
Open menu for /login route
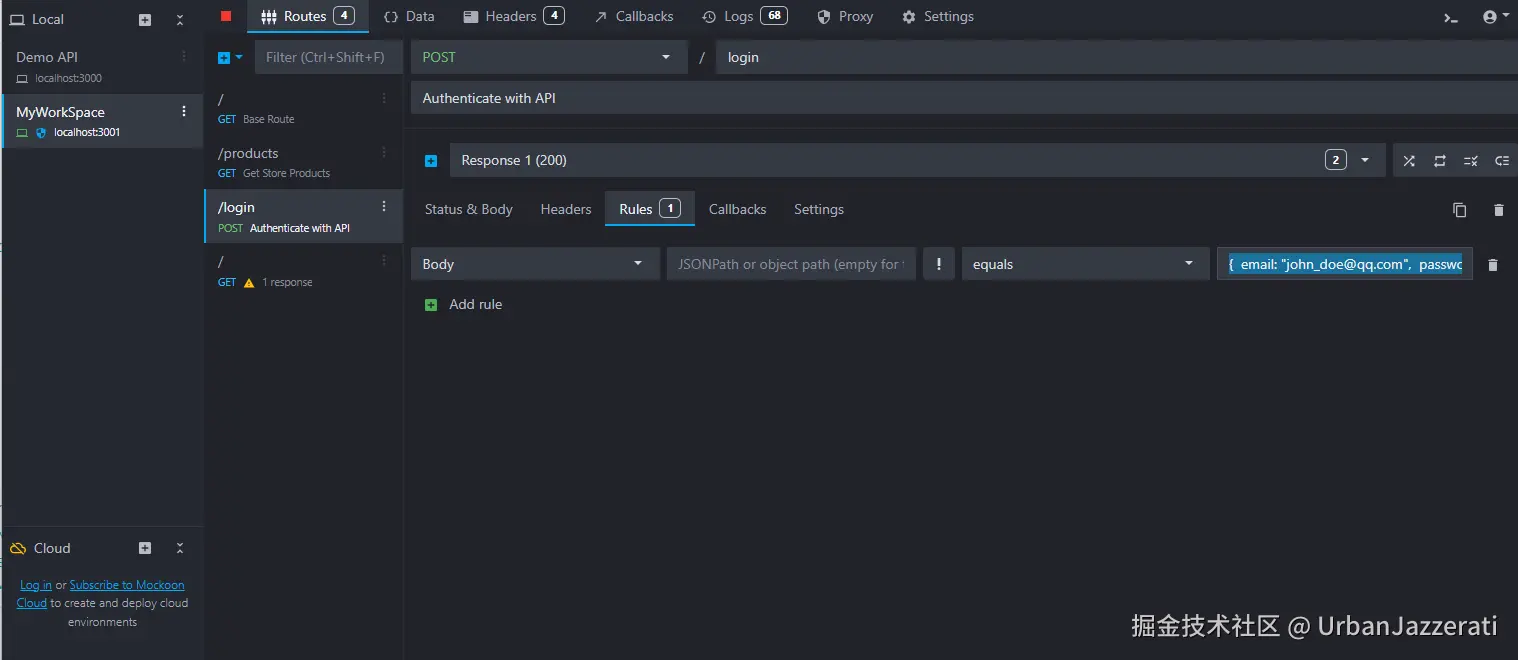pos(384,206)
